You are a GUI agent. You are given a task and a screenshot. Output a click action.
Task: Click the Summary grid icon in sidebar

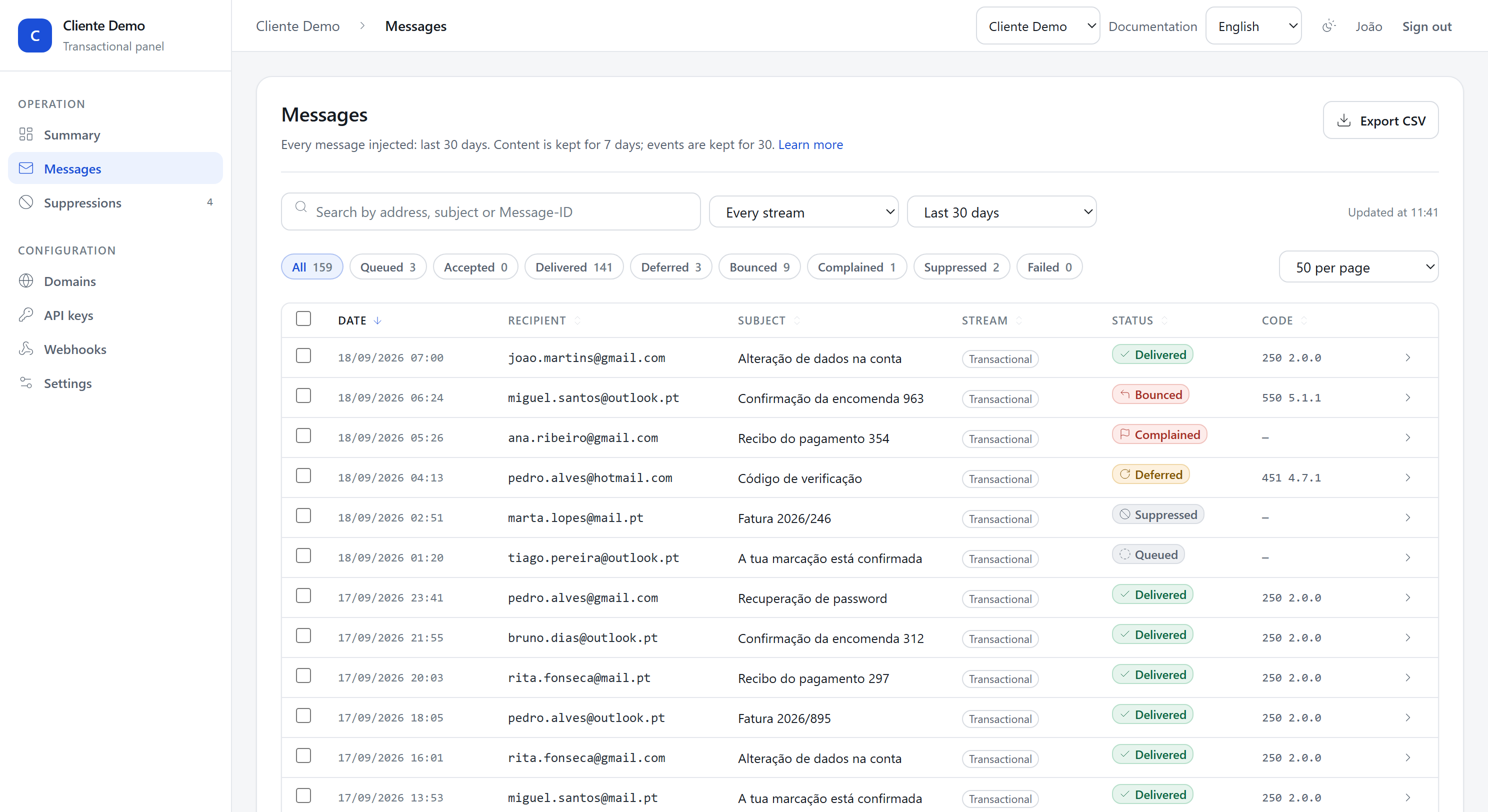click(x=26, y=134)
